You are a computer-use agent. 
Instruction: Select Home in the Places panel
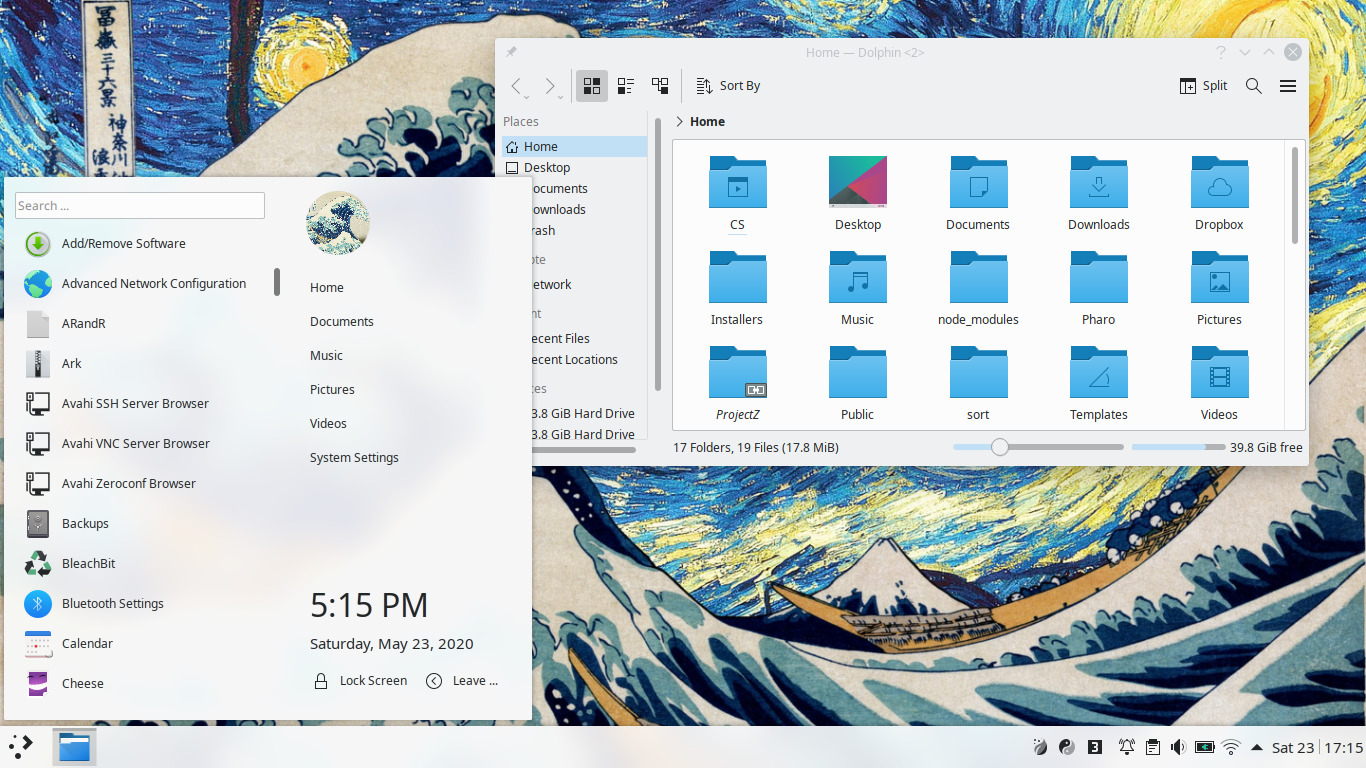574,146
